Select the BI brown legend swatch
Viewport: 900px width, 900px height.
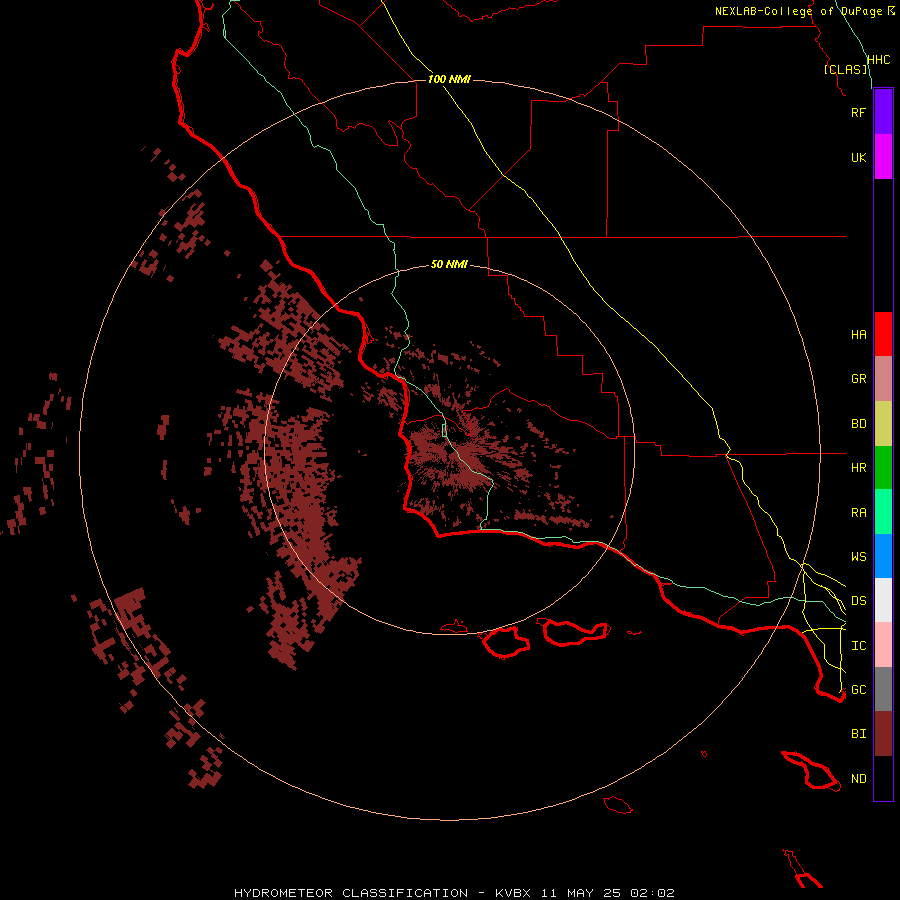[883, 734]
